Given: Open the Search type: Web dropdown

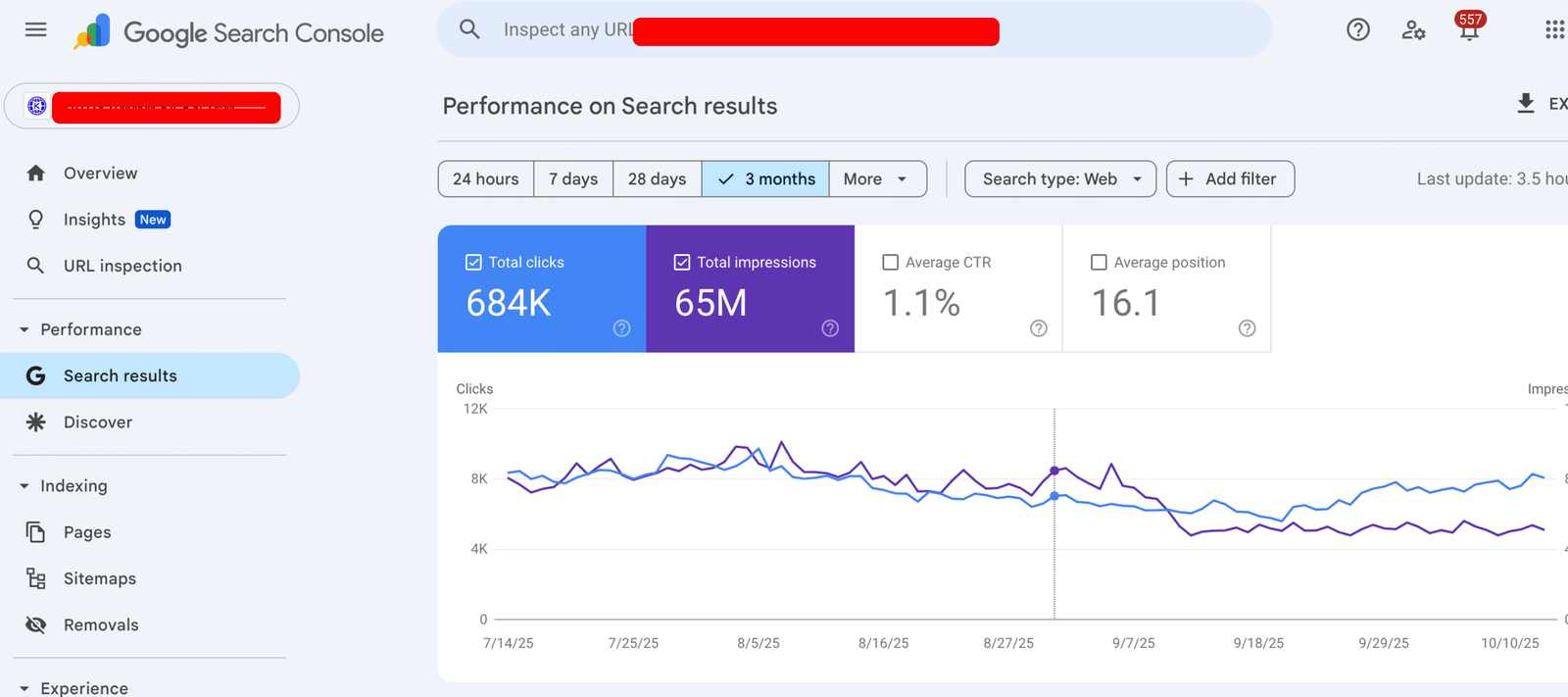Looking at the screenshot, I should 1060,179.
